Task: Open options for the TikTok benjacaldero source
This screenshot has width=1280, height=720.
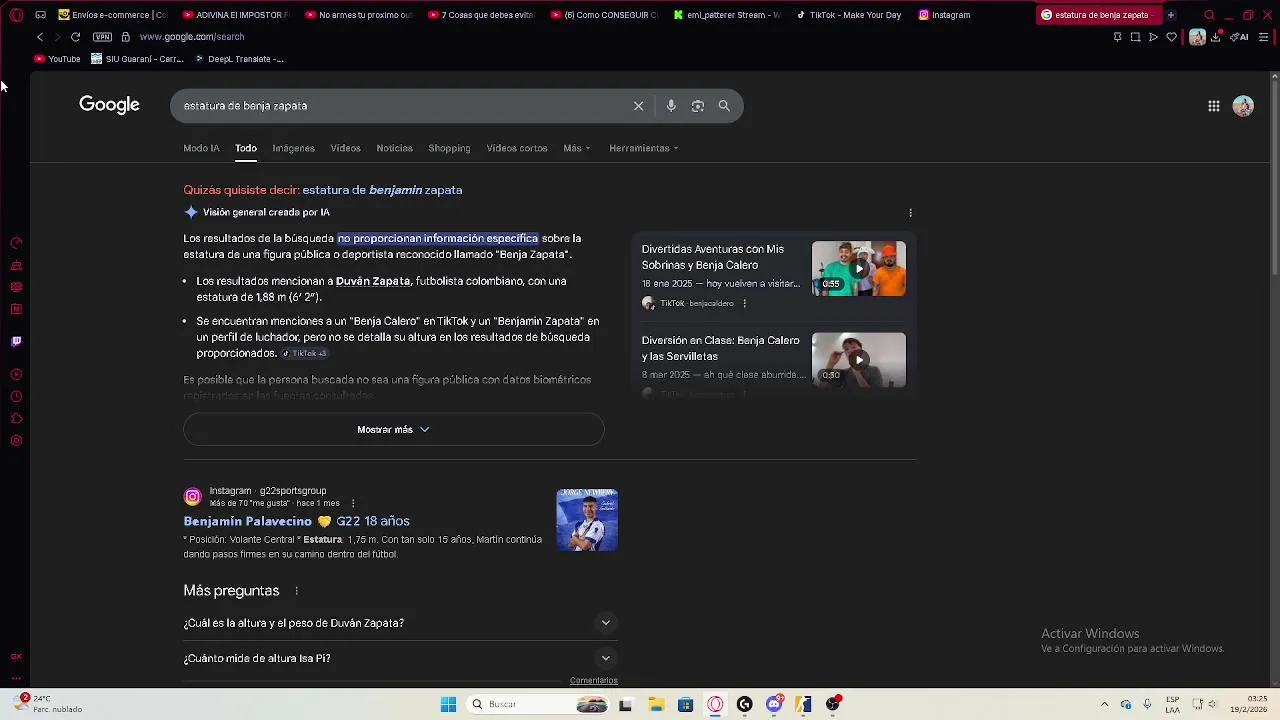Action: coord(744,303)
